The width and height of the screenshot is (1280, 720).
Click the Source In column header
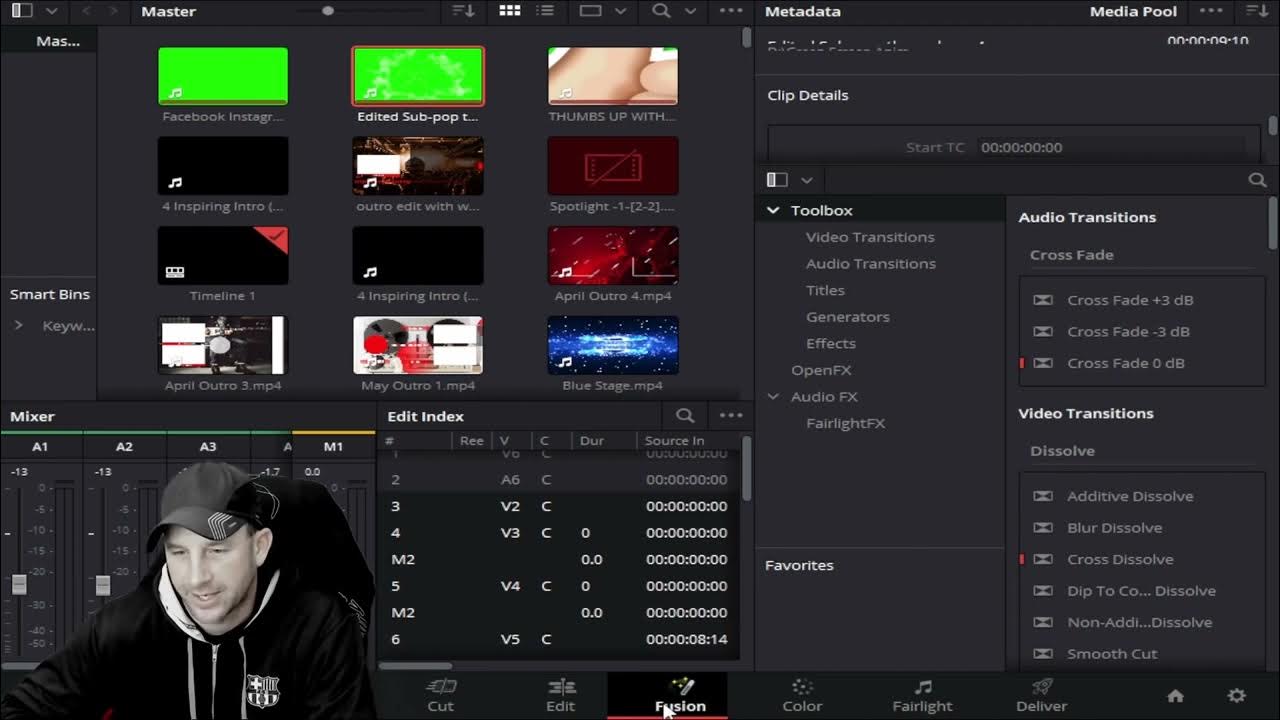point(674,440)
